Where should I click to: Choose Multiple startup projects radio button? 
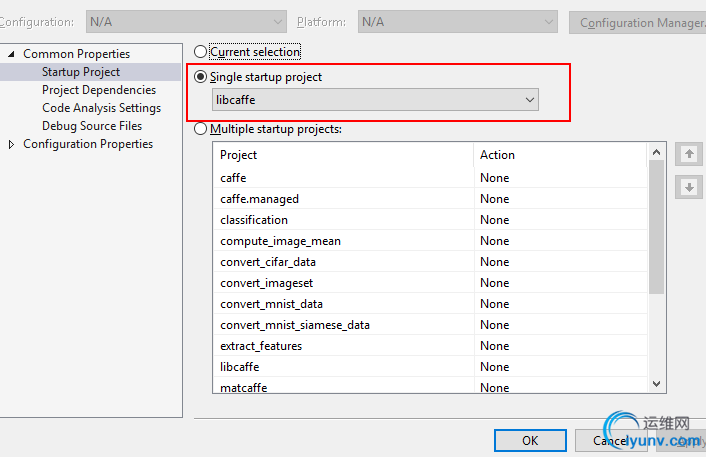click(x=201, y=129)
